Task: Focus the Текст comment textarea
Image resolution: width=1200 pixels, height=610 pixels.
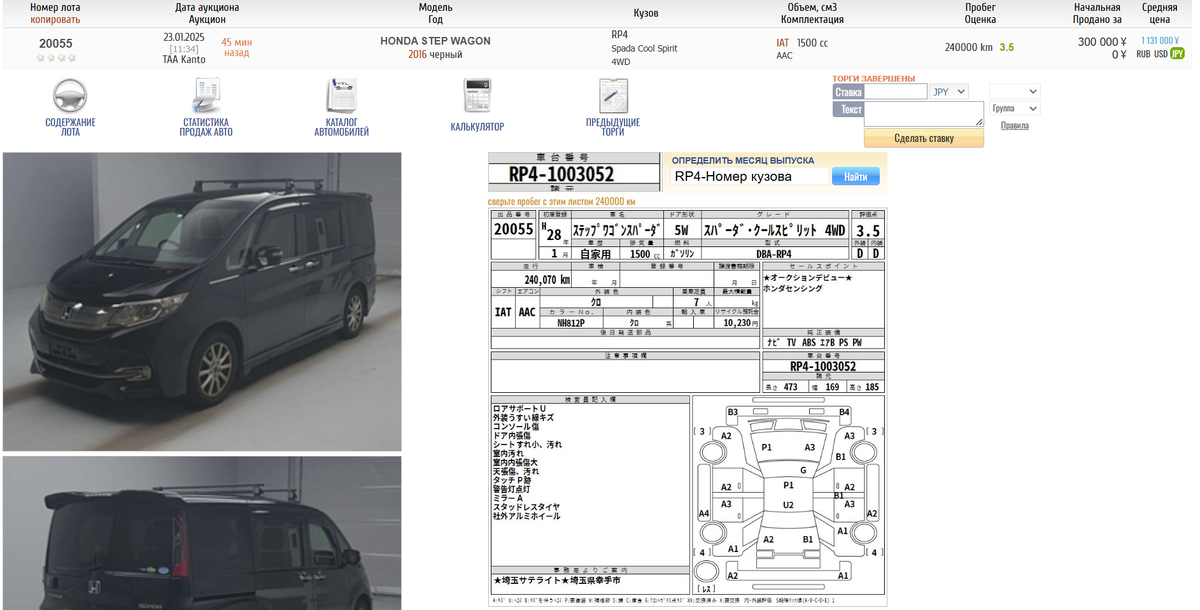Action: point(924,114)
